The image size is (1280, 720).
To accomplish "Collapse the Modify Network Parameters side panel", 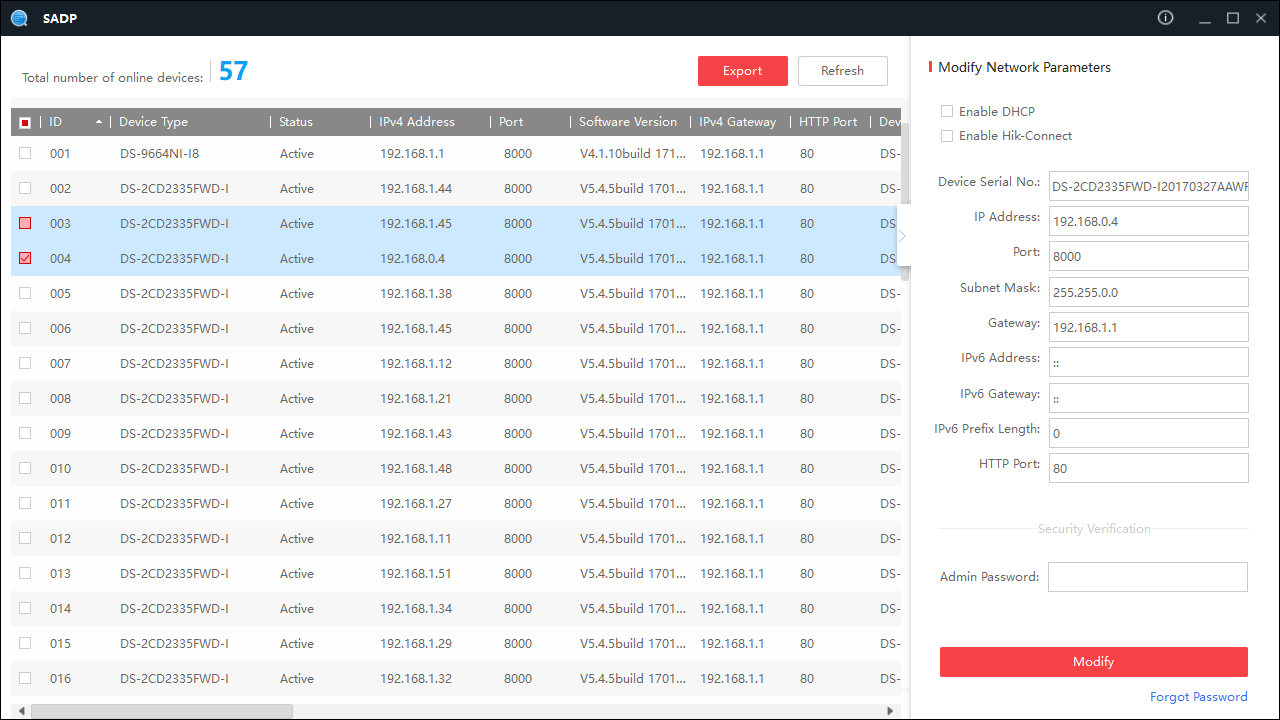I will [902, 236].
